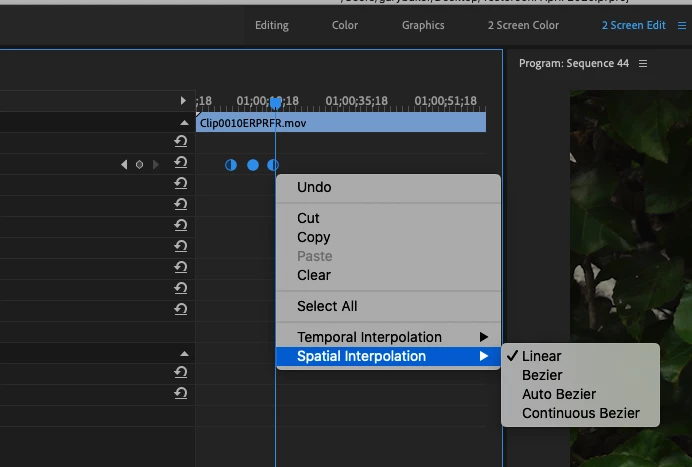Viewport: 692px width, 467px height.
Task: Click the 2 Screen Edit workspace tab
Action: pos(633,26)
